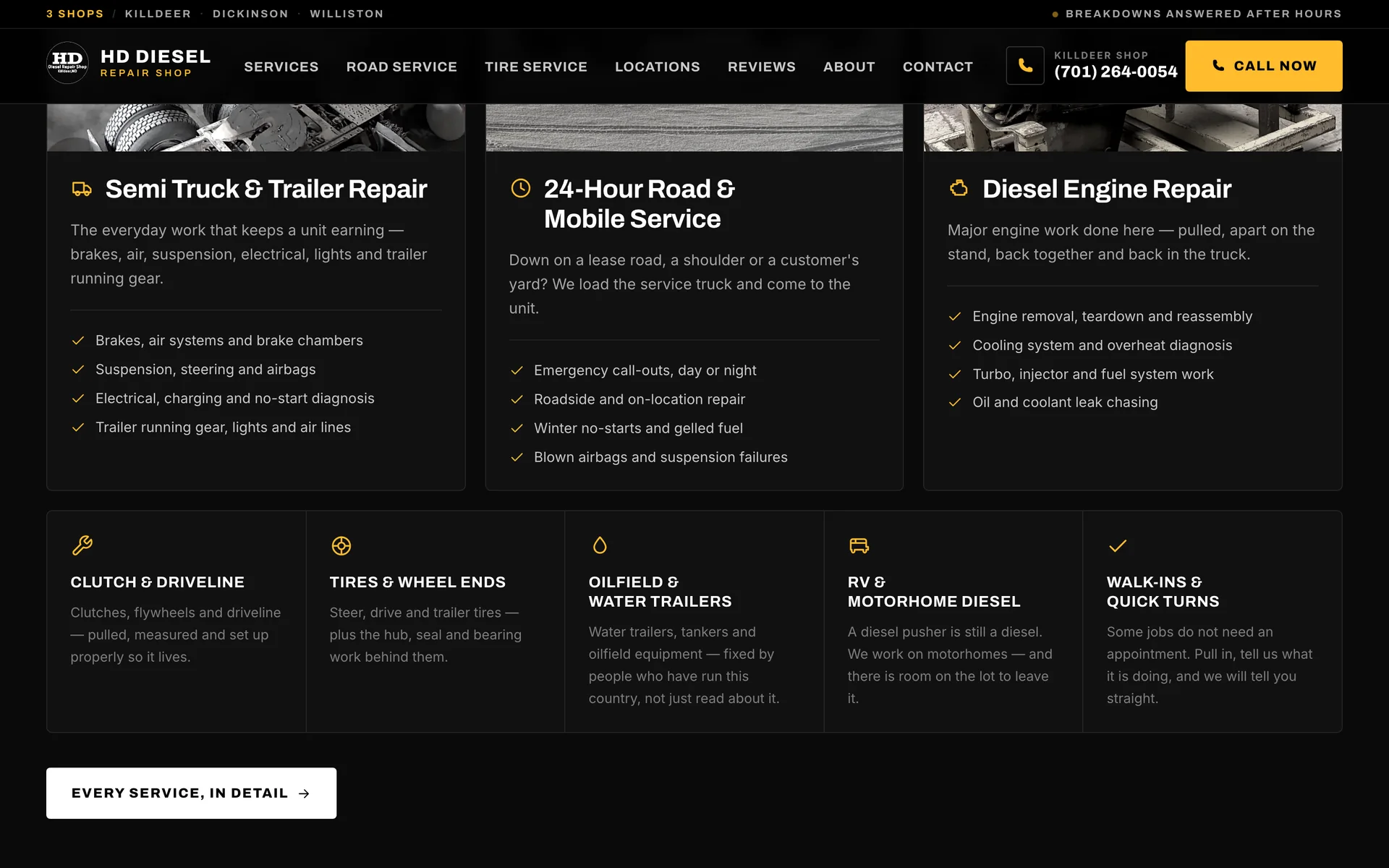Click the 24-Hour Road & Mobile Service heading
The image size is (1389, 868).
coord(640,204)
